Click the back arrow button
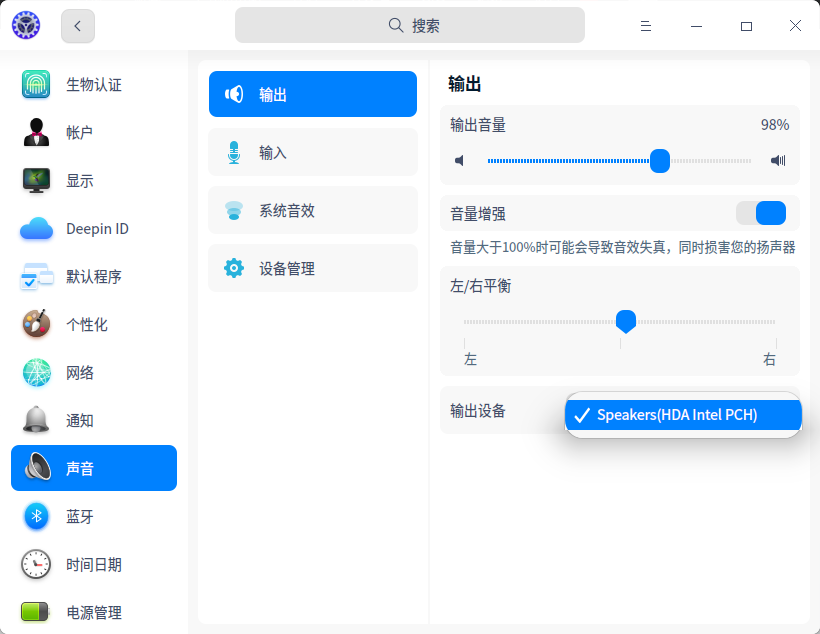This screenshot has width=820, height=634. (78, 26)
